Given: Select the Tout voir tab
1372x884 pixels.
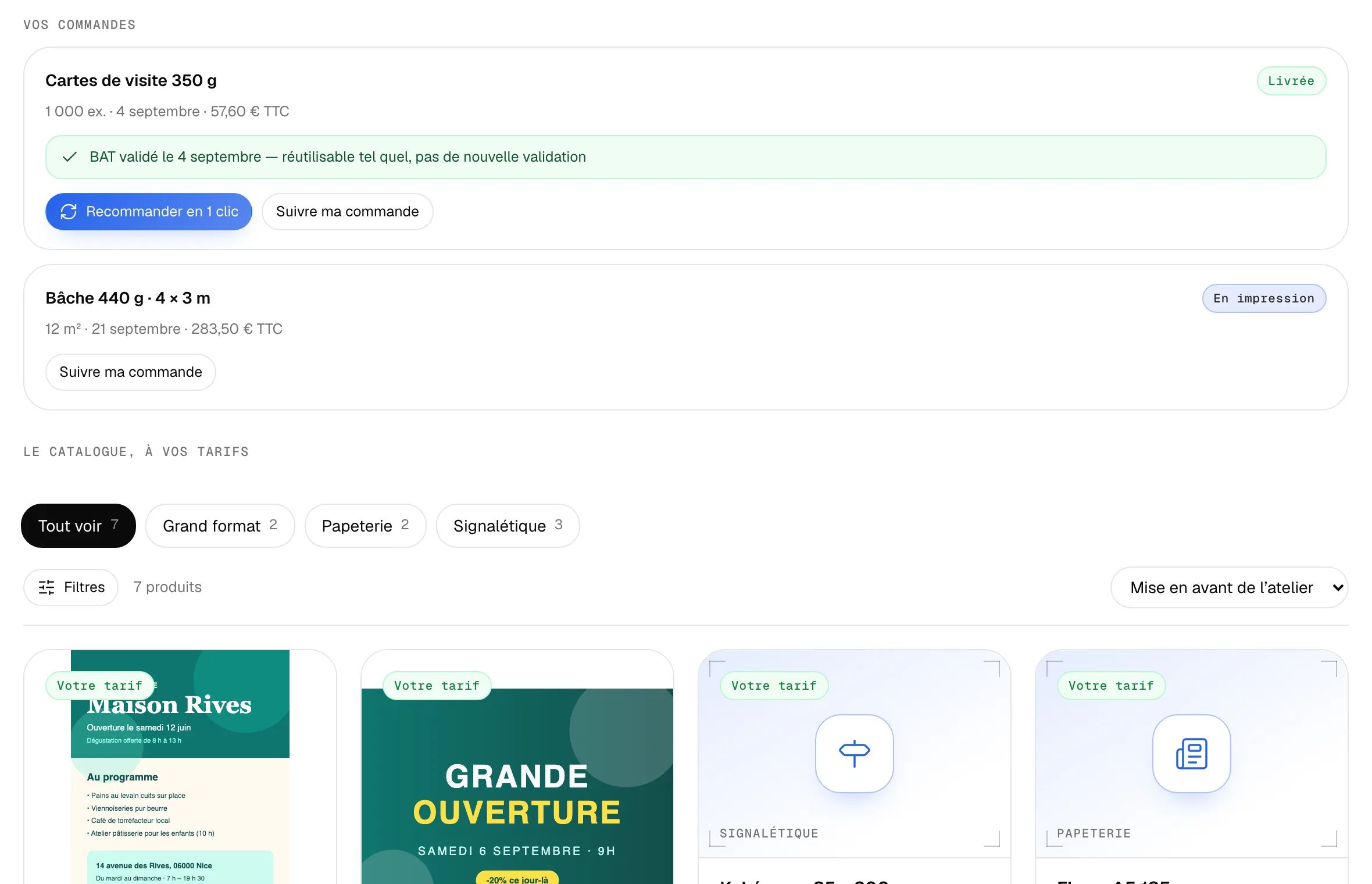Looking at the screenshot, I should click(78, 526).
